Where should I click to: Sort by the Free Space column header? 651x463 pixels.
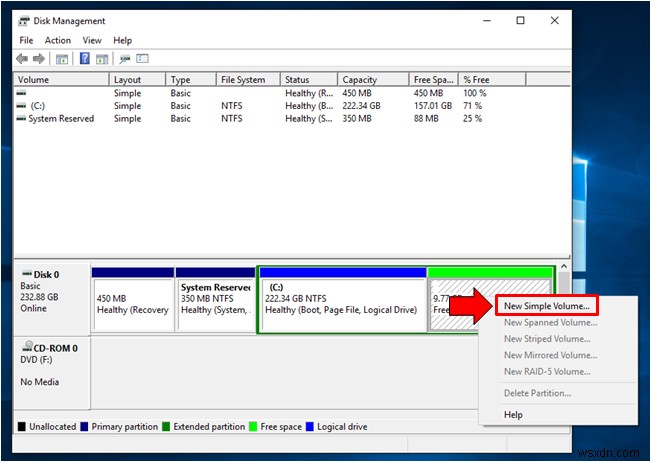pyautogui.click(x=433, y=79)
